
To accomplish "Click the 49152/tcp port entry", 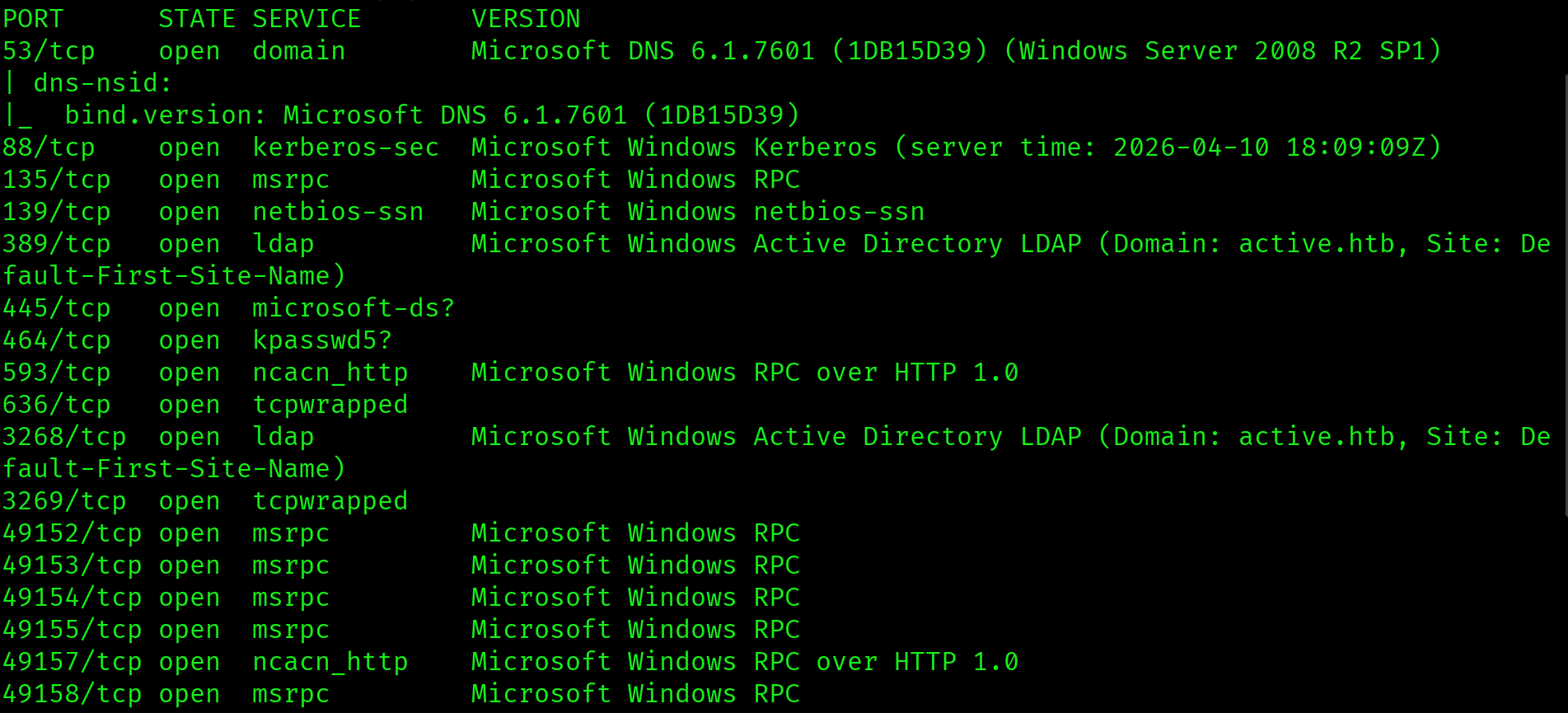I will tap(72, 533).
